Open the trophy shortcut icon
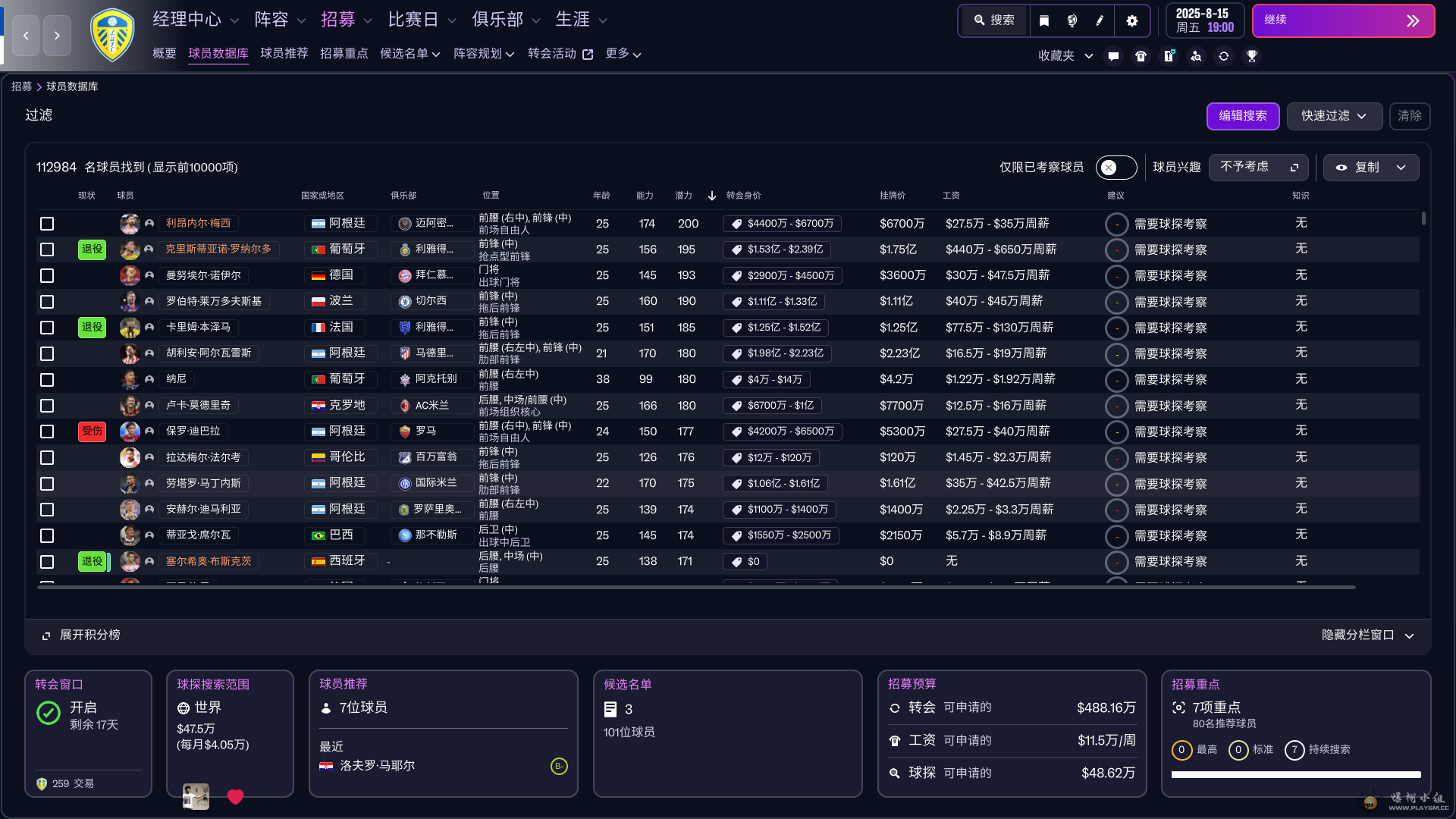The width and height of the screenshot is (1456, 819). coord(1252,56)
